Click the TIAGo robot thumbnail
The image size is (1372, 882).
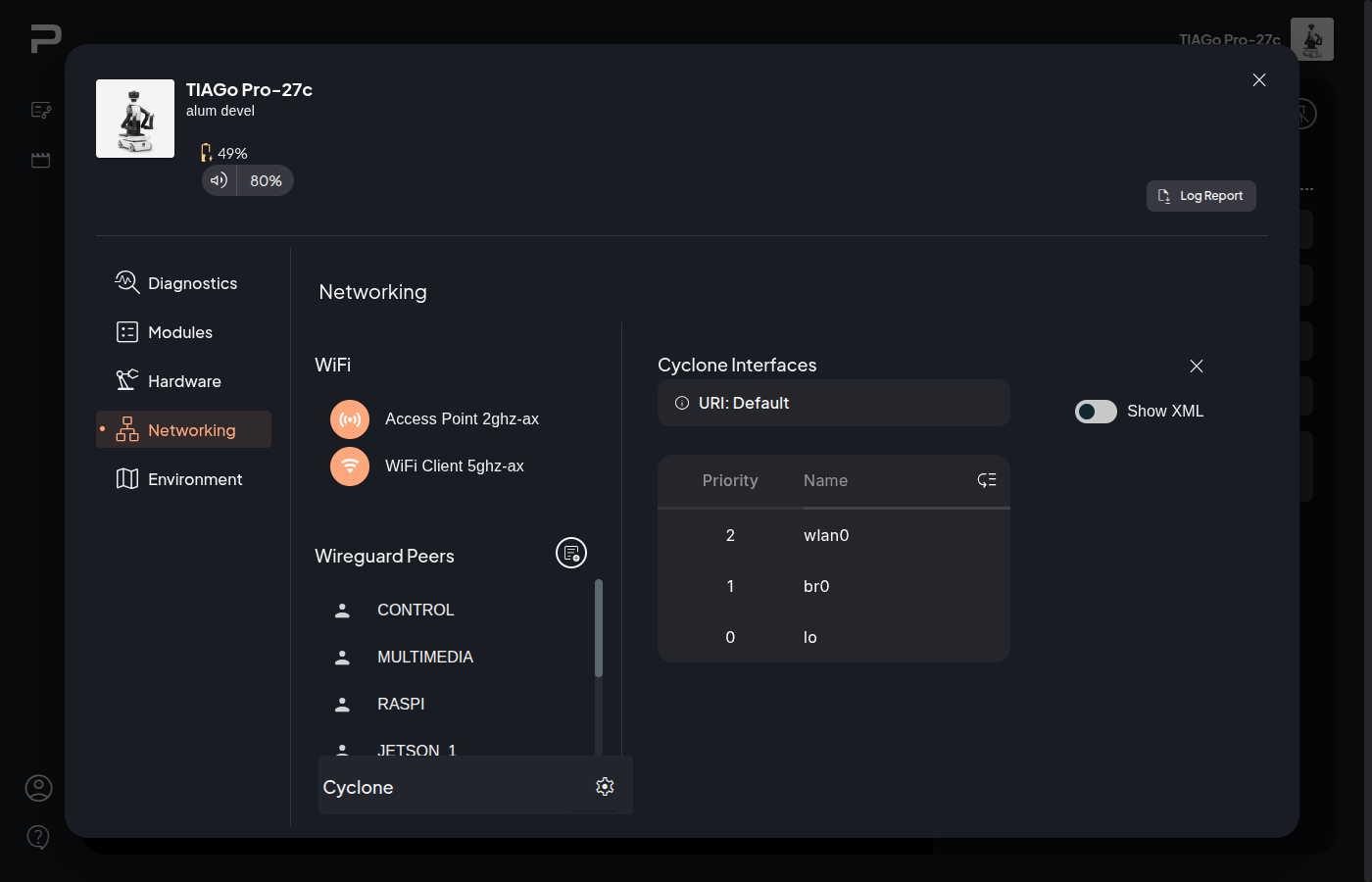(135, 119)
